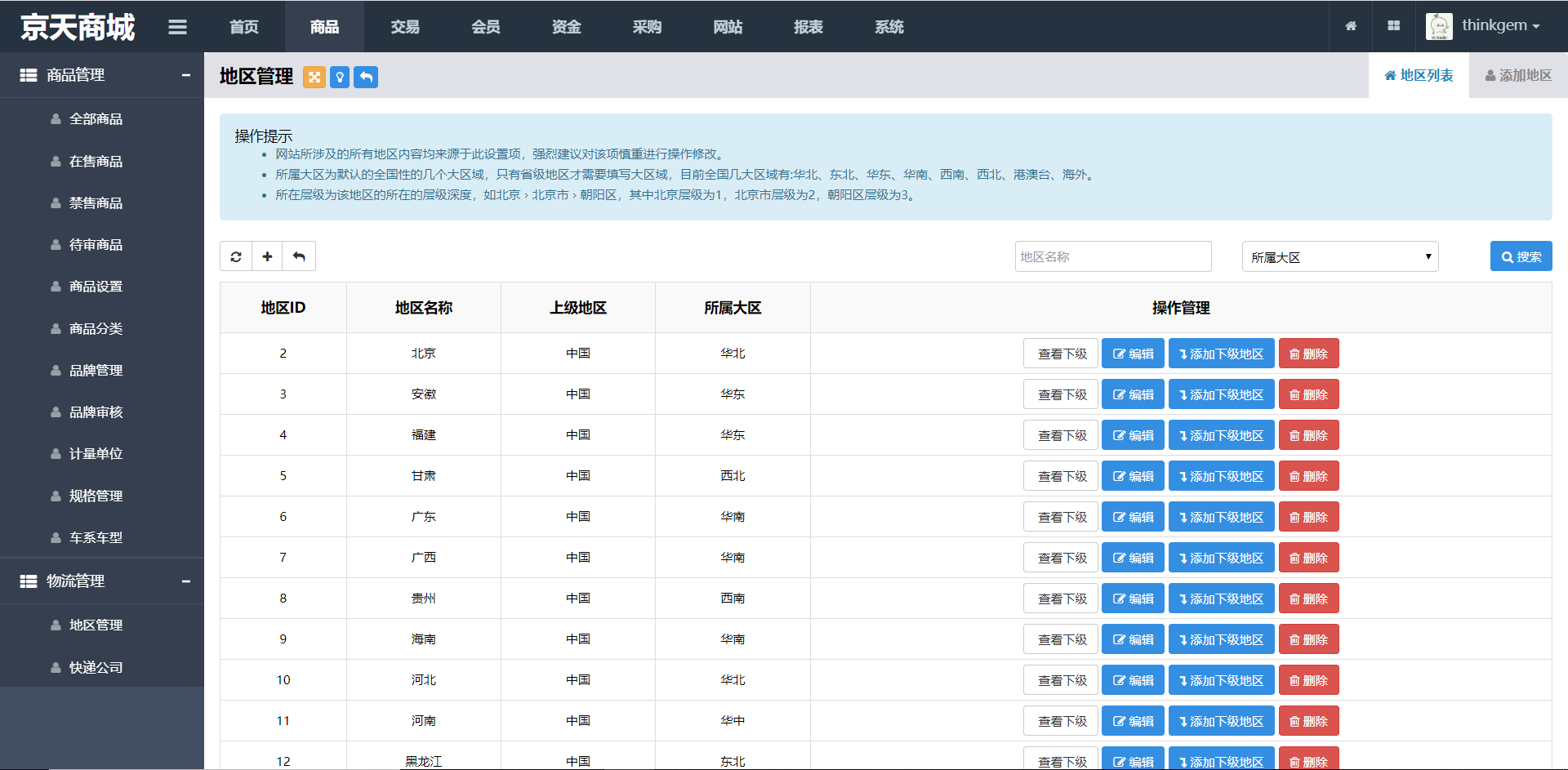1568x770 pixels.
Task: Click the undo arrow icon in table toolbar
Action: 299,256
